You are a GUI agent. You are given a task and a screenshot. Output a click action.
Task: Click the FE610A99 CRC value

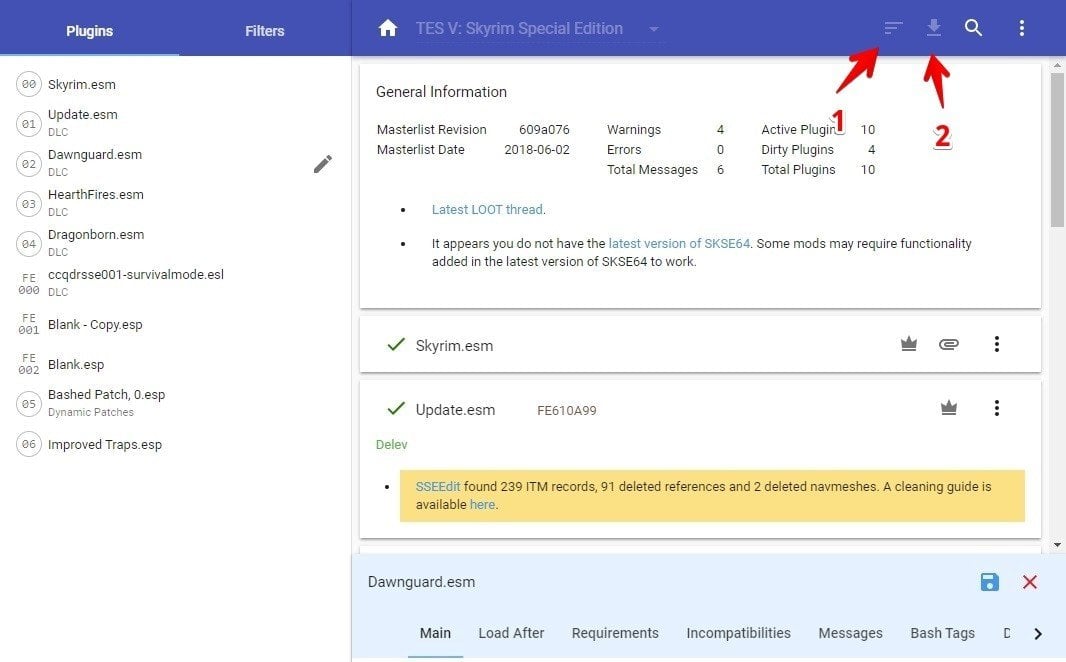567,411
